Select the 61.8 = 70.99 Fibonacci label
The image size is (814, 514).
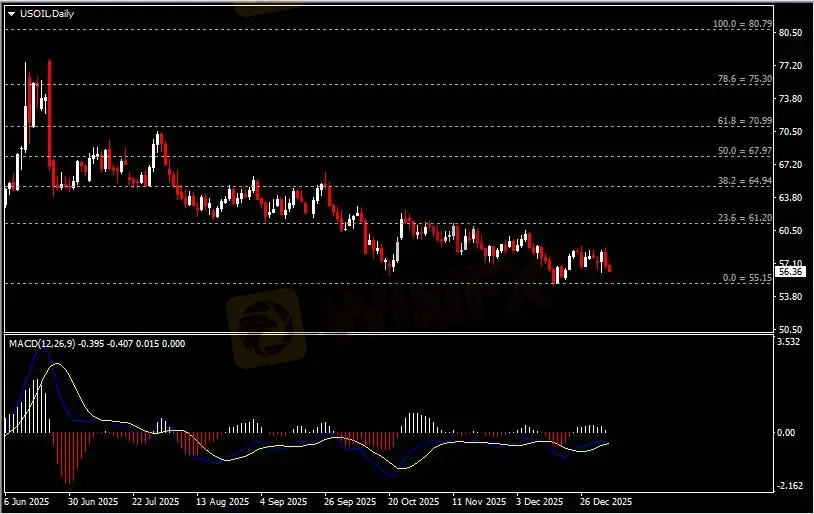pos(744,121)
